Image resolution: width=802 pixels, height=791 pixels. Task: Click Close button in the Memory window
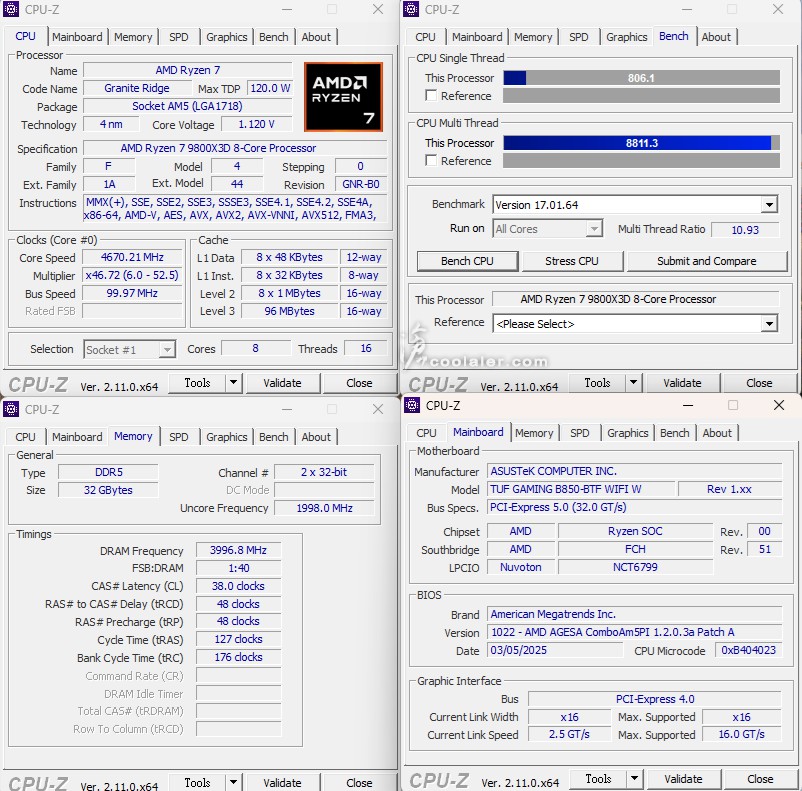coord(359,782)
